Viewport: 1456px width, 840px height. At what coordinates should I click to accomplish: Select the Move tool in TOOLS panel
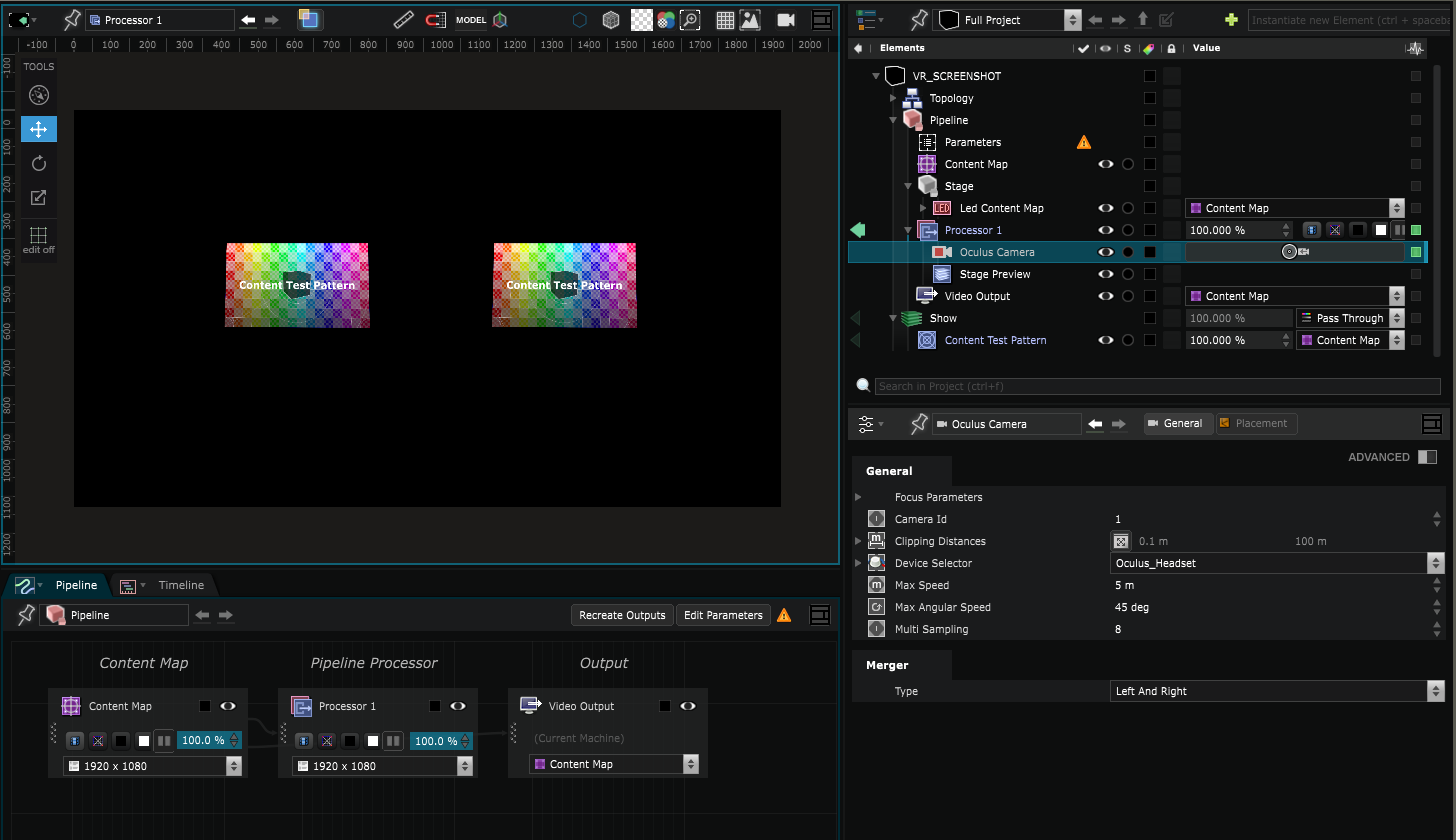tap(39, 129)
